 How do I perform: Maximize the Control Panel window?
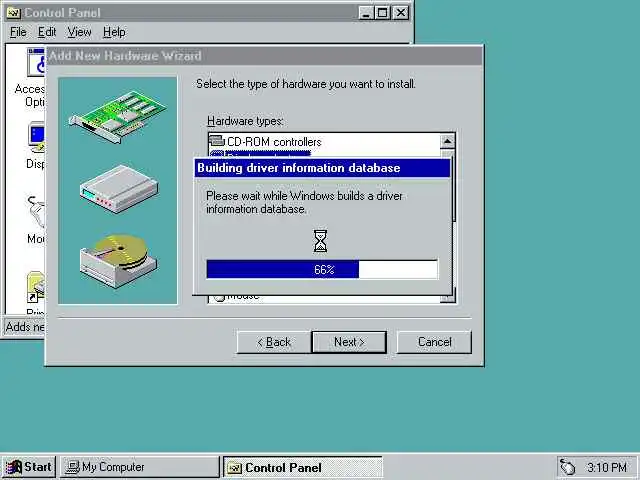pos(382,13)
